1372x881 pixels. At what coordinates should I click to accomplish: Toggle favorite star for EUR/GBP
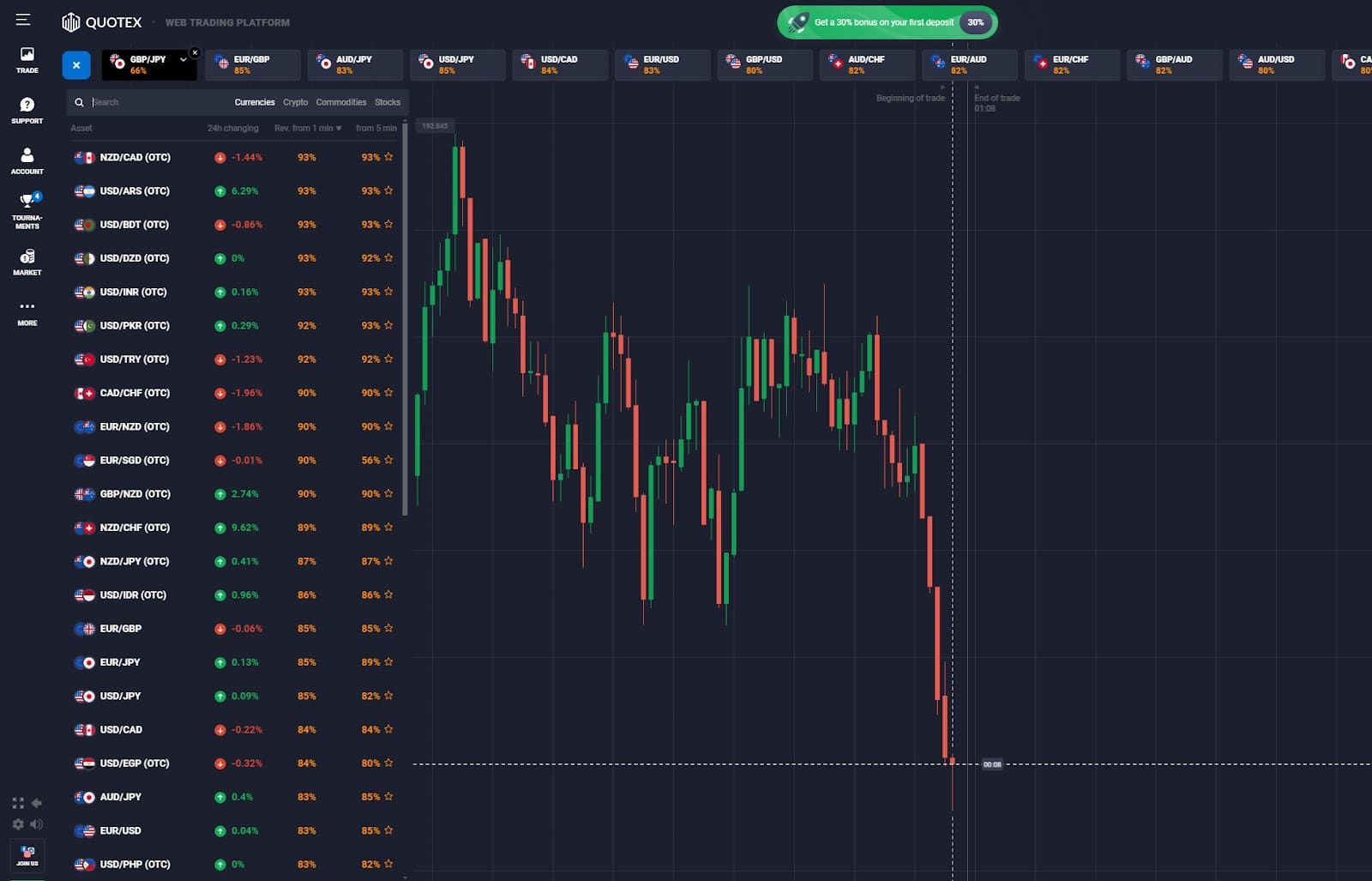pyautogui.click(x=388, y=628)
